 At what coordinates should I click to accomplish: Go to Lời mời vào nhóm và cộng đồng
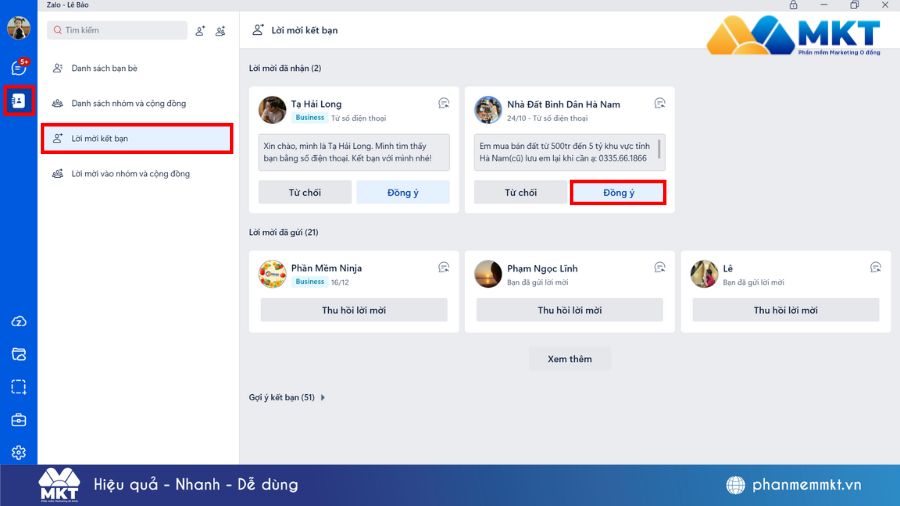pos(130,174)
